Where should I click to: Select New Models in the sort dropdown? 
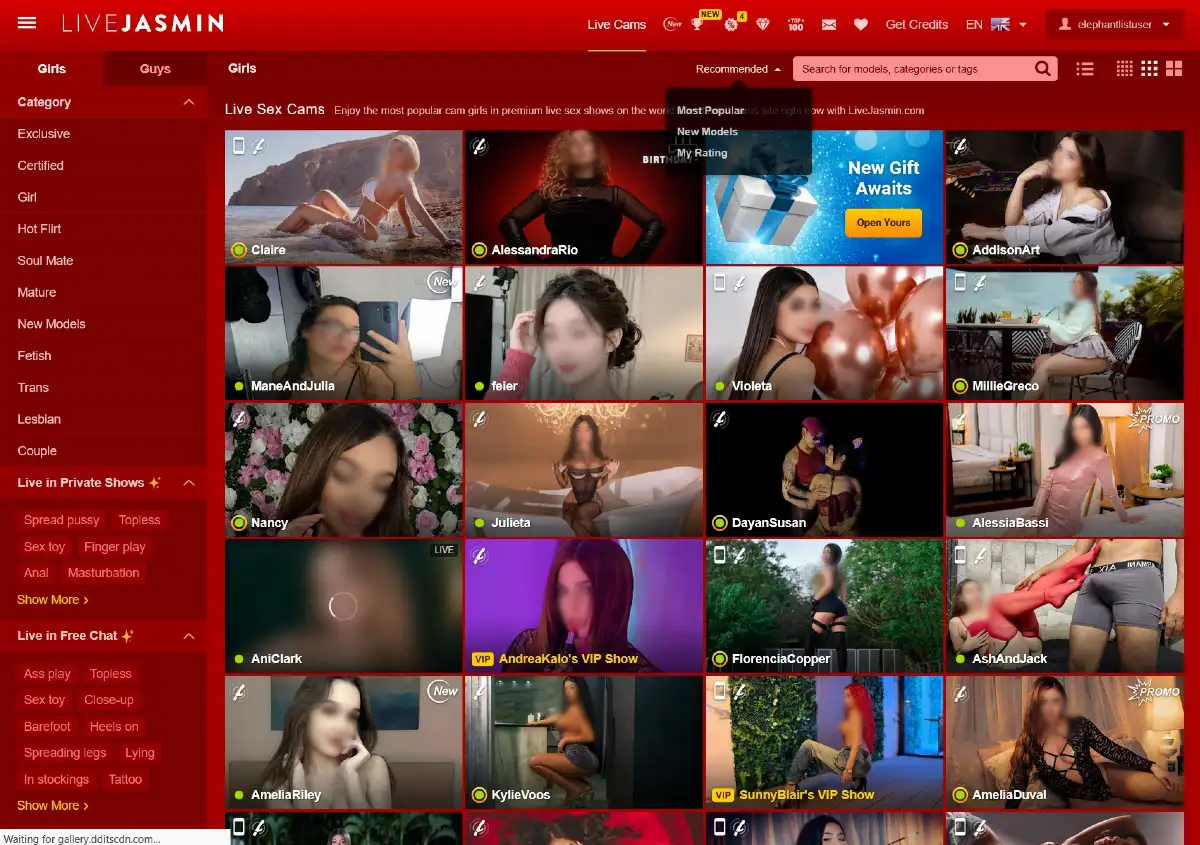click(x=707, y=132)
